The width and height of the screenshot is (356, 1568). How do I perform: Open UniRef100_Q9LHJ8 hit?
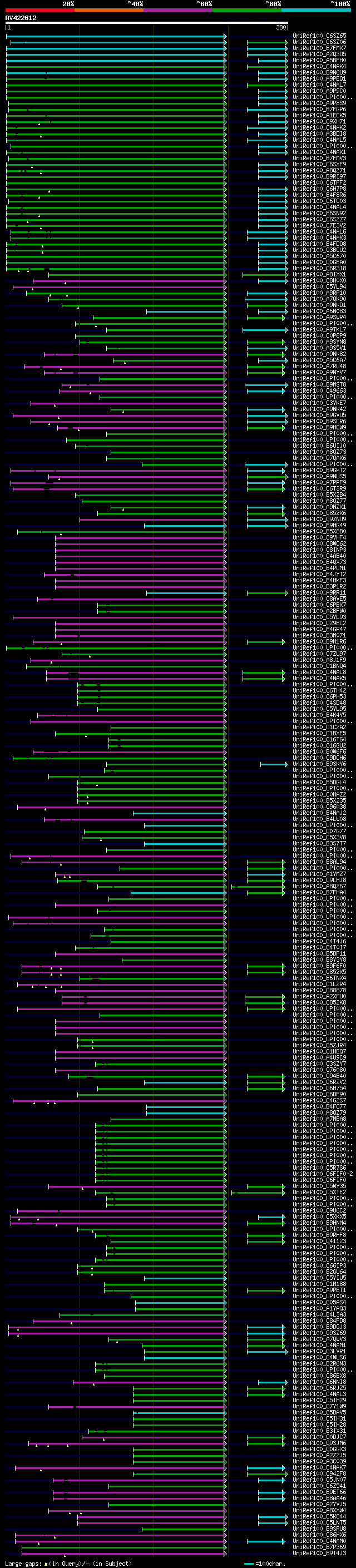point(319,880)
